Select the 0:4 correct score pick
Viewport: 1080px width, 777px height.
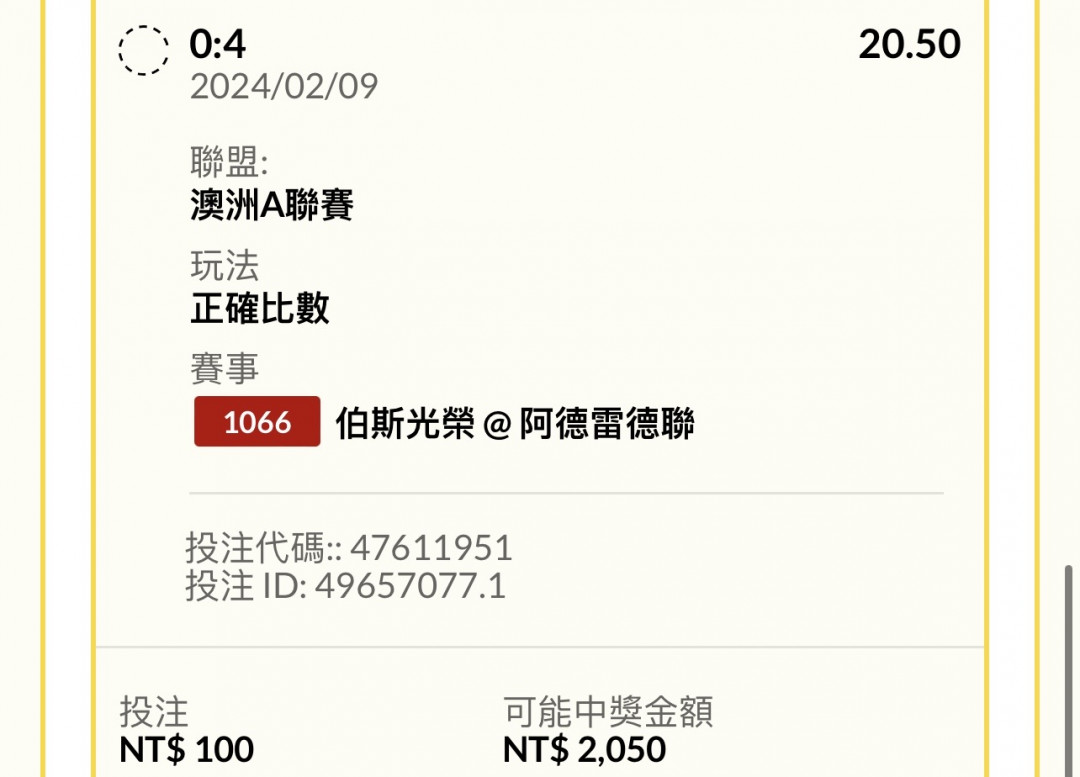pos(217,45)
